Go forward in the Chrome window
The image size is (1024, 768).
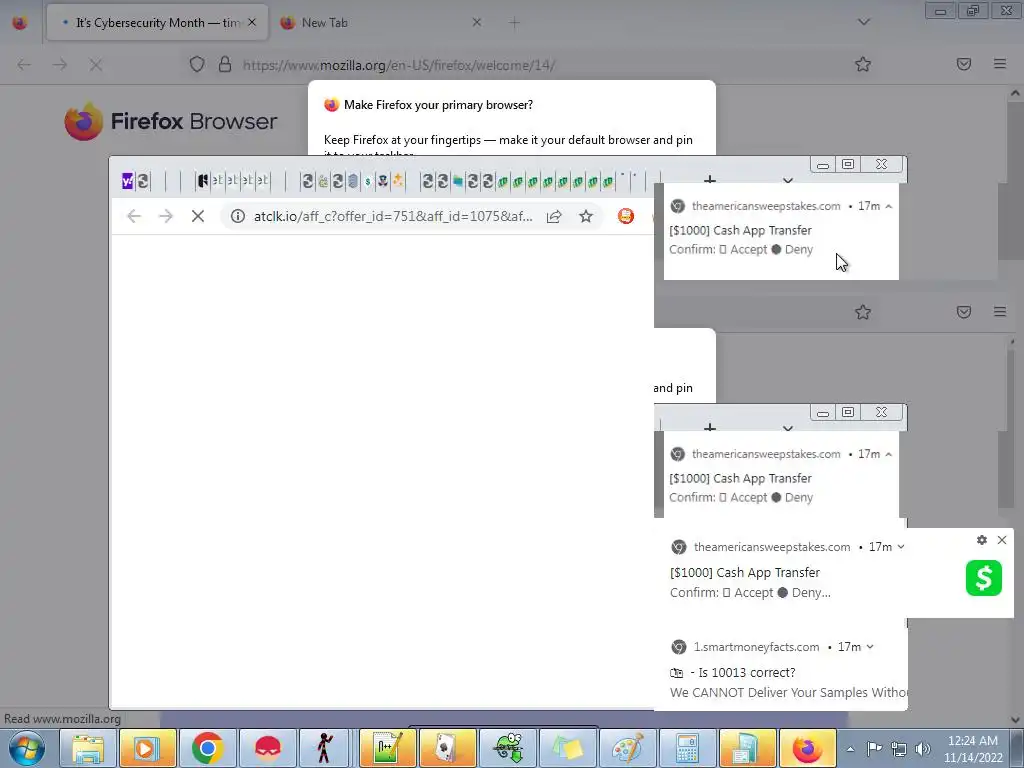166,216
